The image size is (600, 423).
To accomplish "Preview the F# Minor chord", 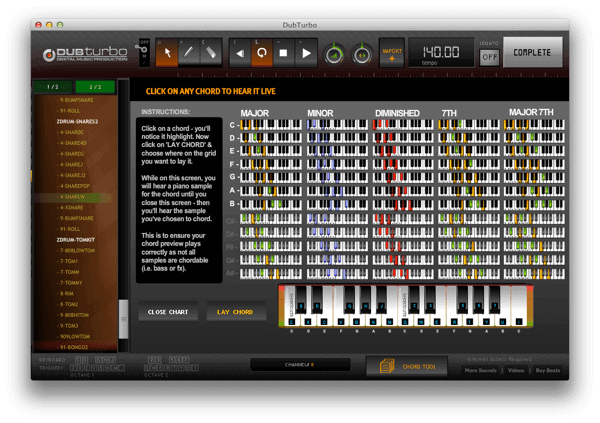I will tap(337, 246).
